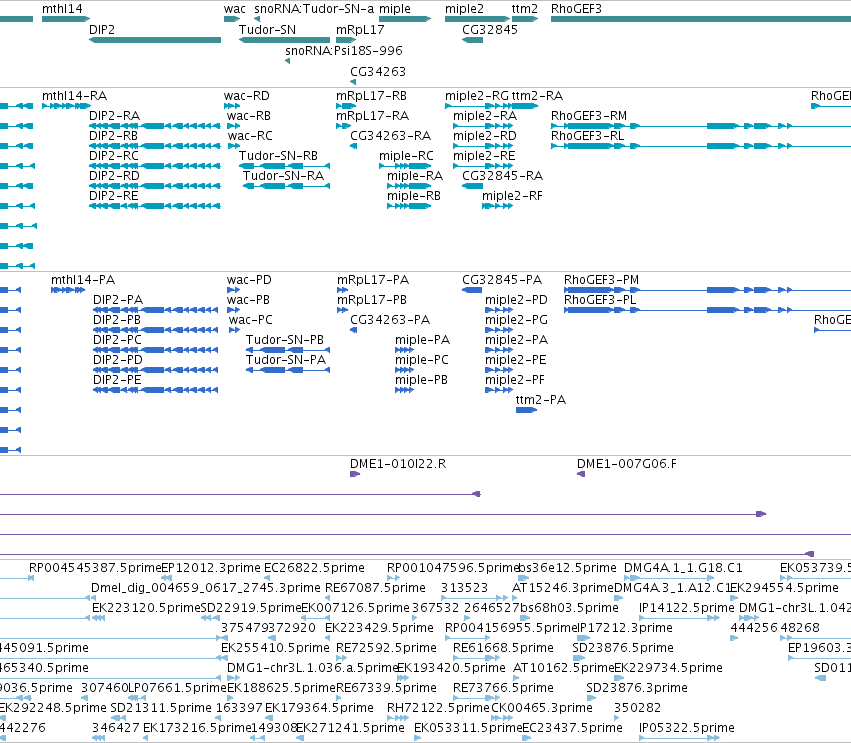Click transcript mRpL17-RB

tap(346, 106)
